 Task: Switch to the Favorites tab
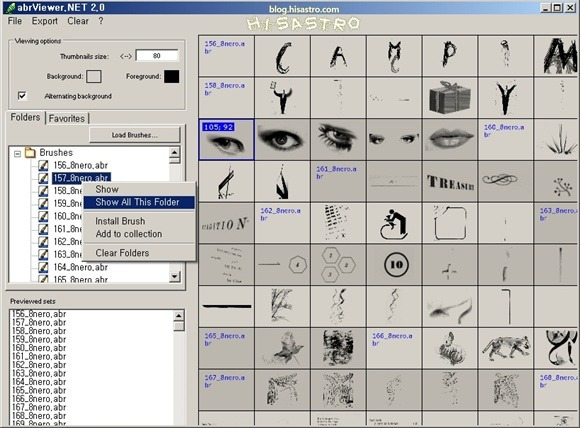click(x=67, y=118)
